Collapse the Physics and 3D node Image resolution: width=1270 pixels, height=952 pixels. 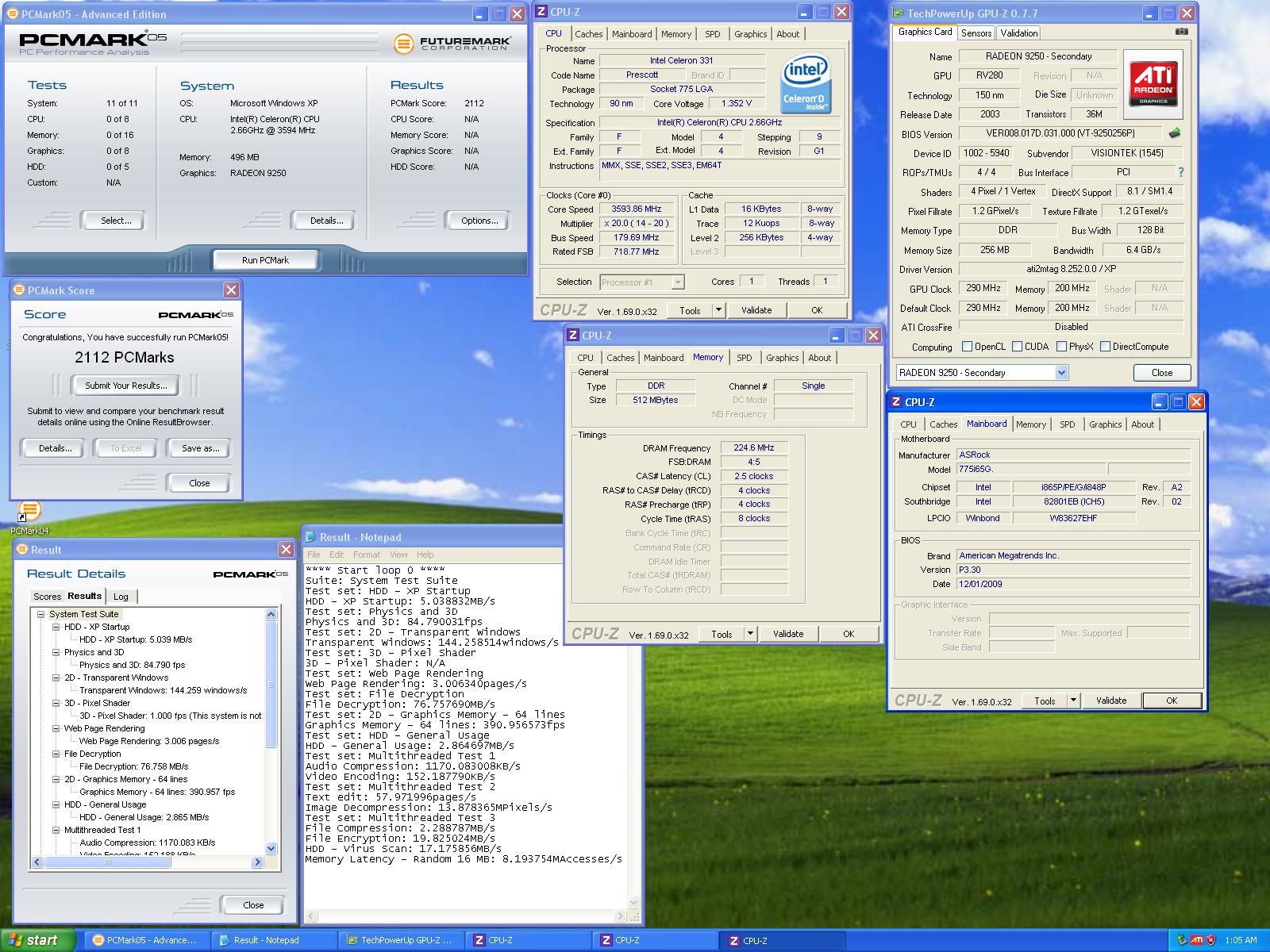[56, 652]
